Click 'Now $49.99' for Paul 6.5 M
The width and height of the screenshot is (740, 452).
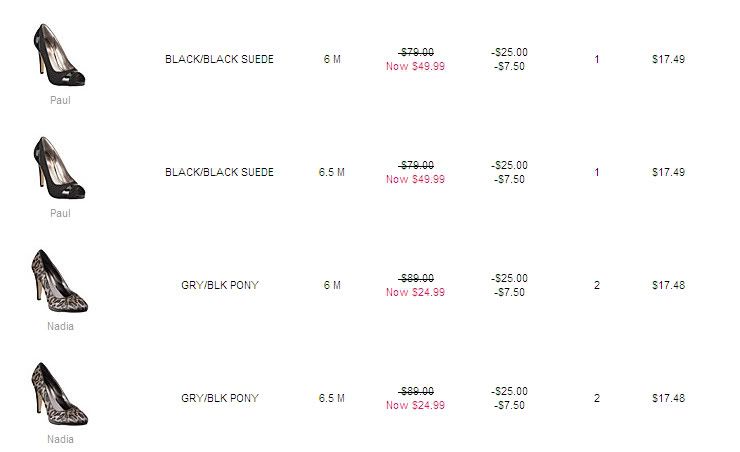[415, 180]
